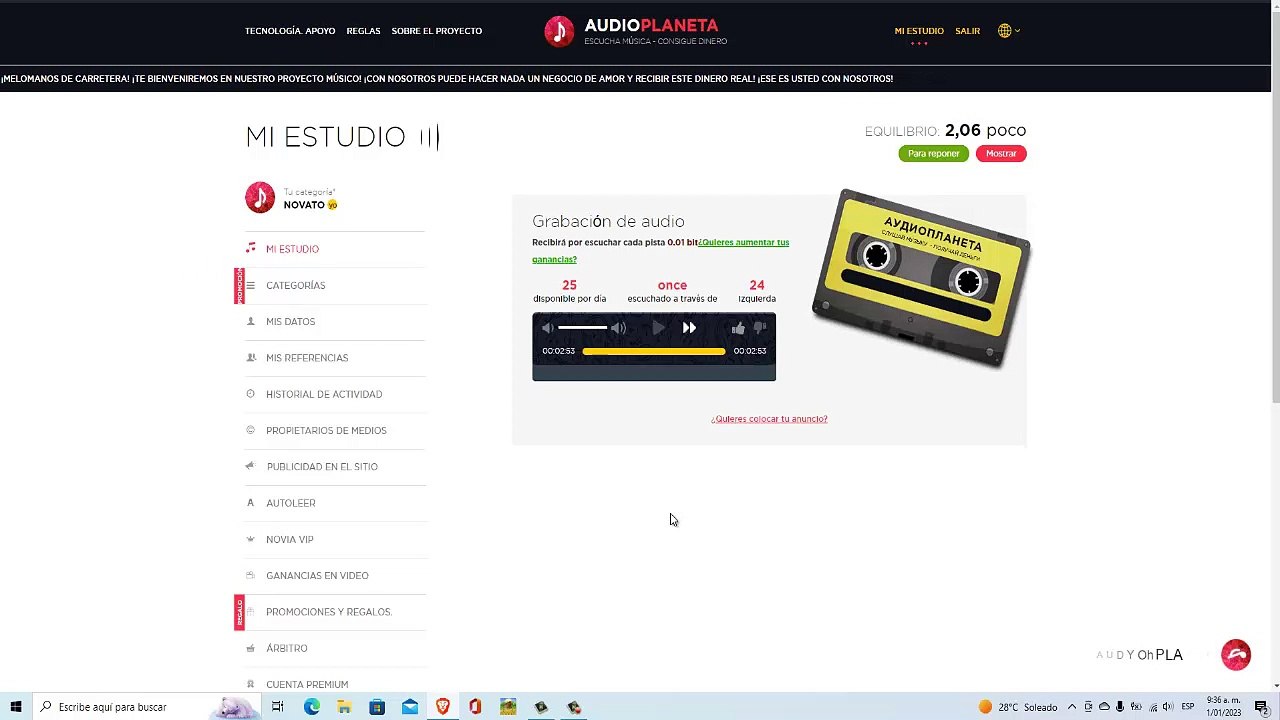Click the system tray volume icon
The image size is (1280, 720).
point(1167,707)
